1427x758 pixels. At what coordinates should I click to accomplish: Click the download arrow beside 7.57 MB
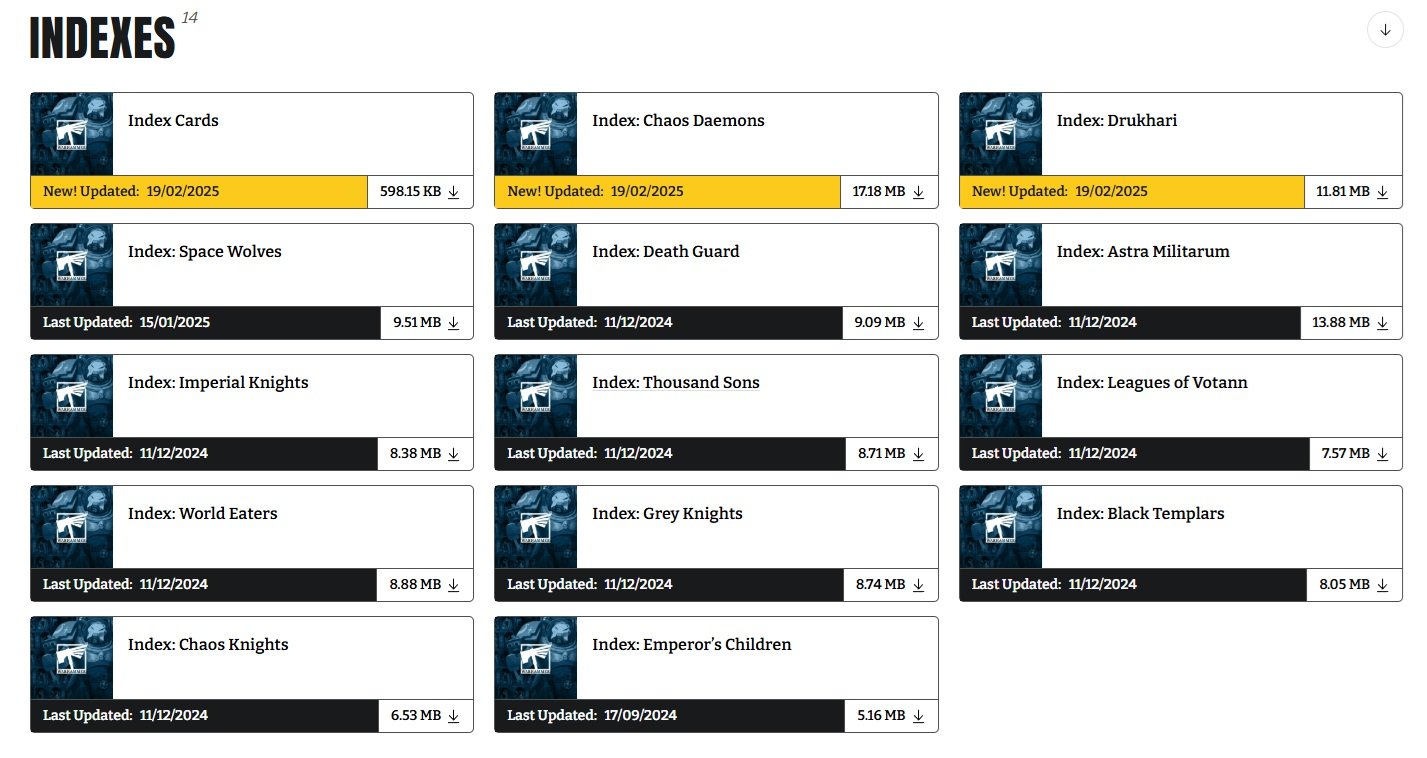1383,454
